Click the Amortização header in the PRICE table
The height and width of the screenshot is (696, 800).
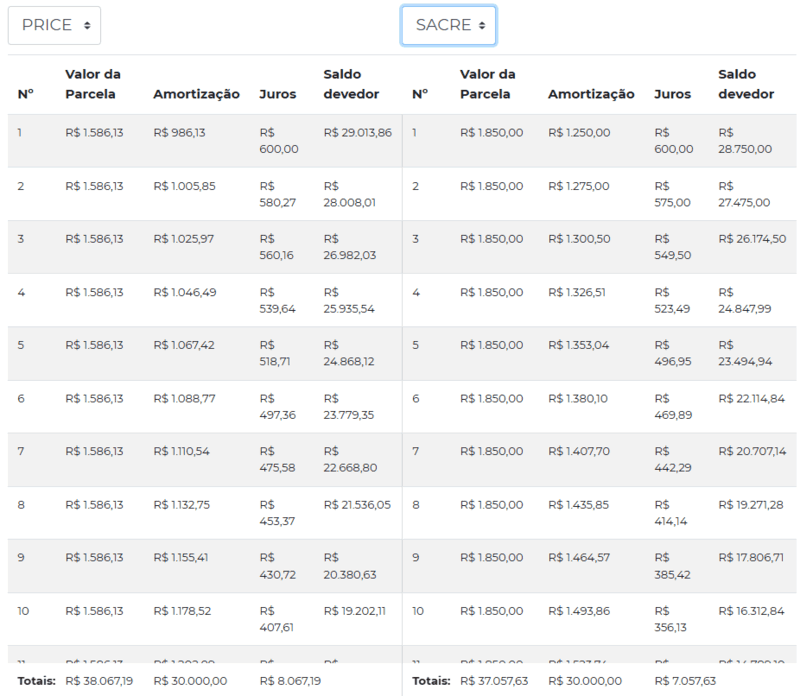[196, 94]
